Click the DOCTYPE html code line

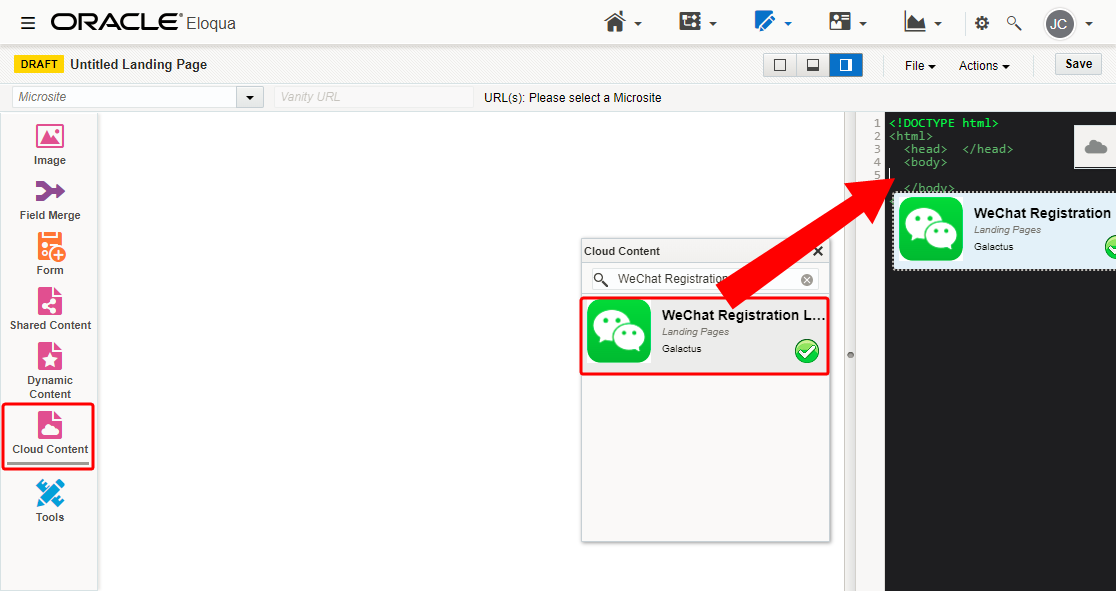(x=944, y=123)
